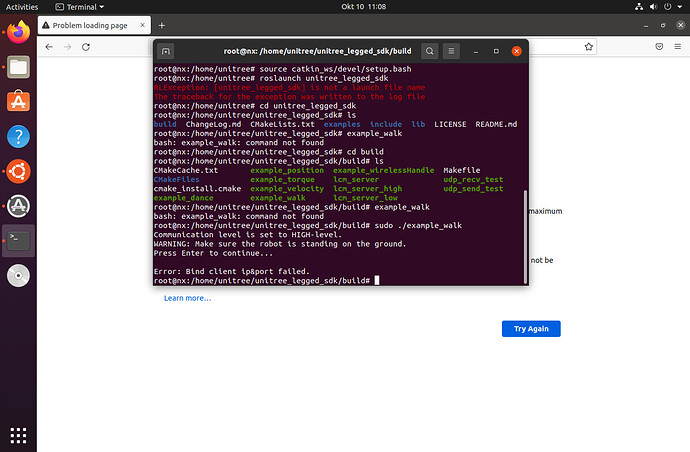
Task: Click the terminal title bar path text
Action: [317, 51]
